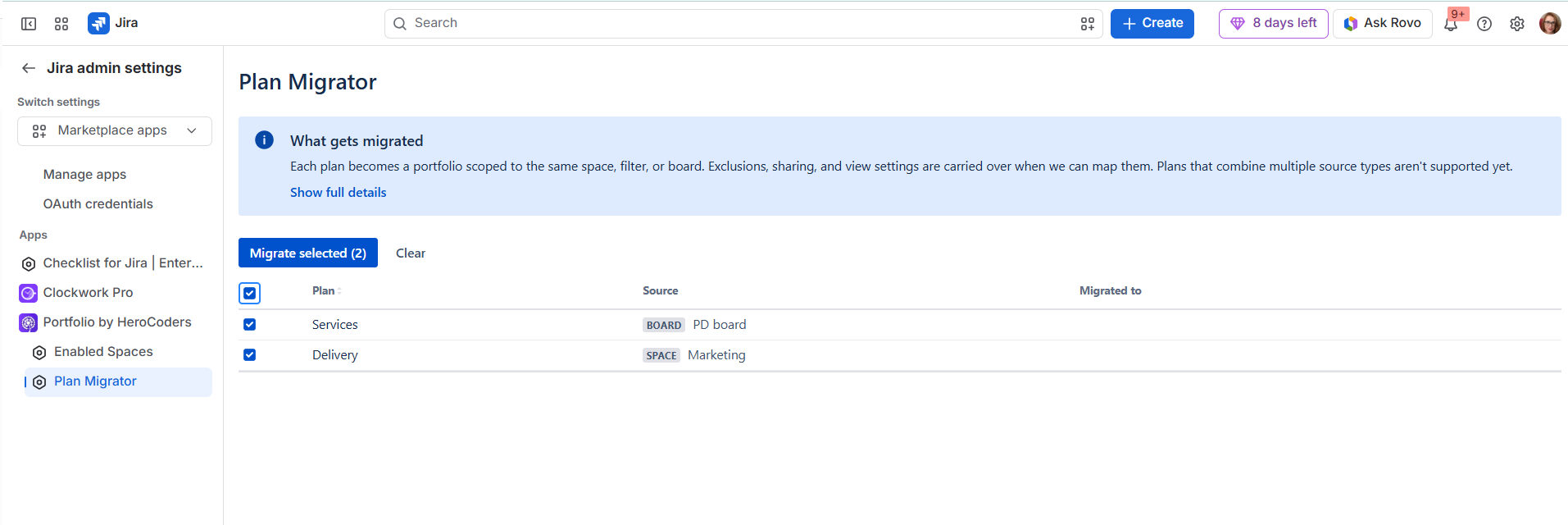Screen dimensions: 1568x525
Task: Click the info icon in the banner
Action: [264, 140]
